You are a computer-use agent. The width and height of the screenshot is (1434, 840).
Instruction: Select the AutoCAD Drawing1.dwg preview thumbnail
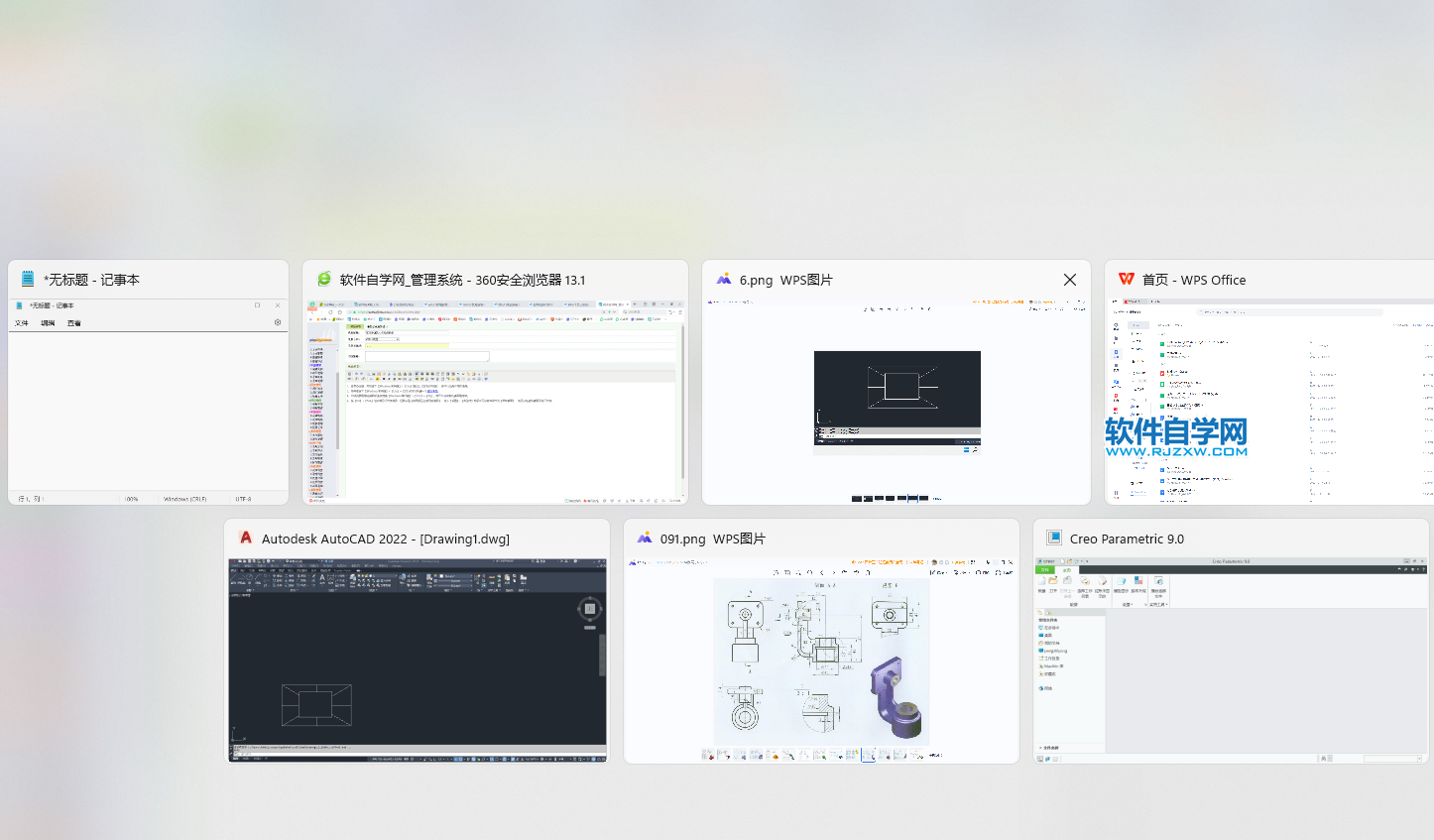pos(418,660)
